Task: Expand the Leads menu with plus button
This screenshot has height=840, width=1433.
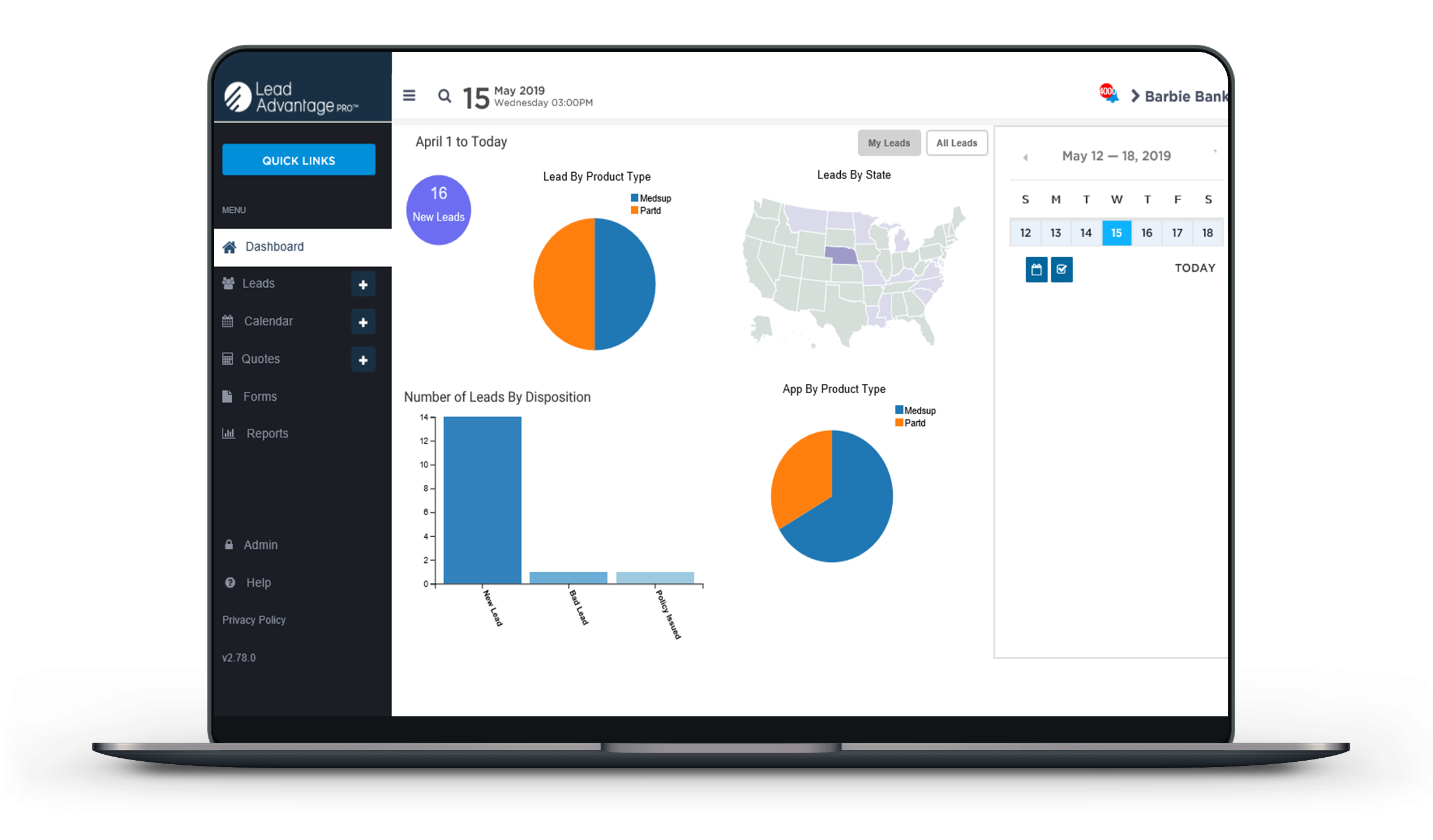Action: click(362, 283)
